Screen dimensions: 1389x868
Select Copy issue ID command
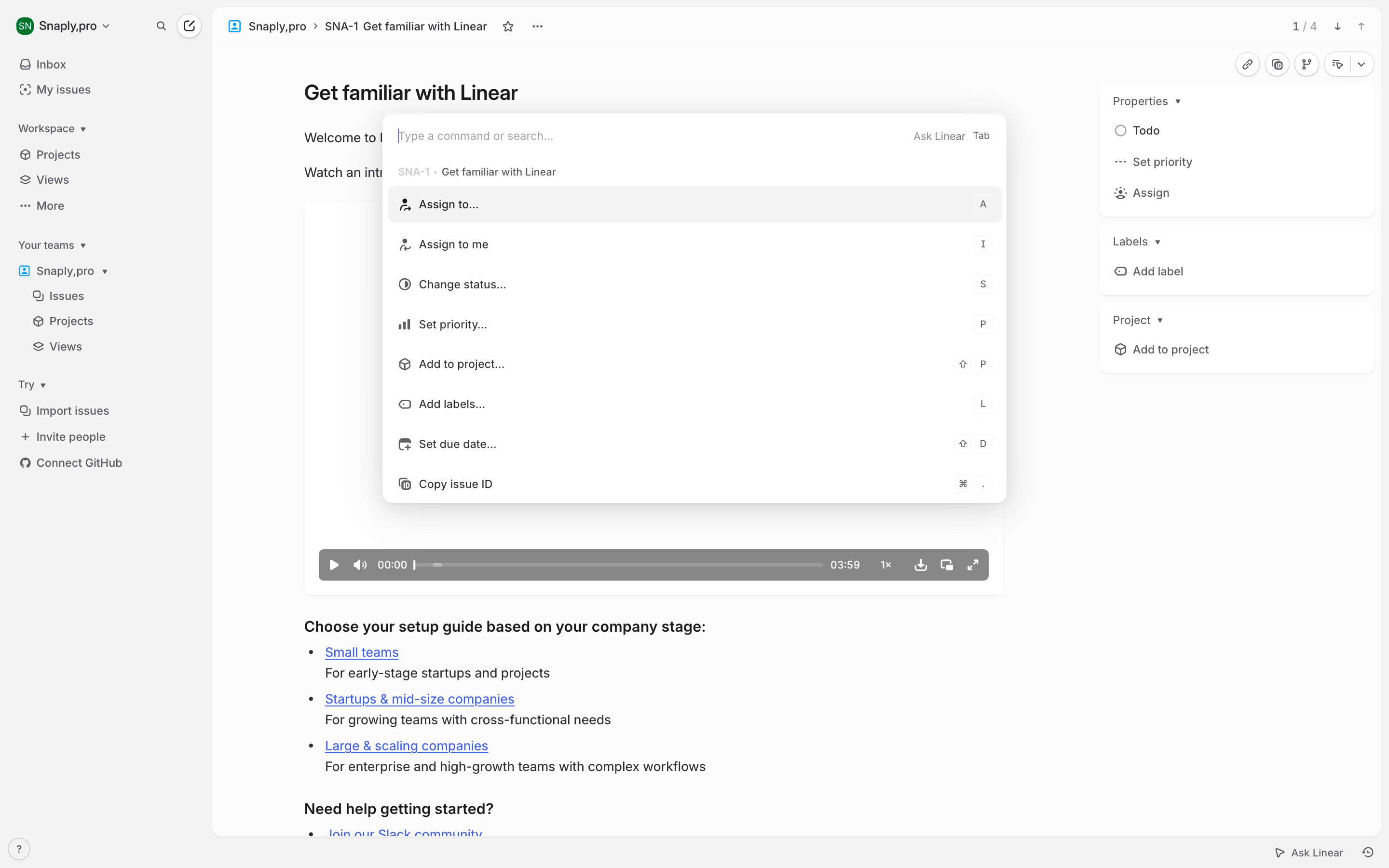click(694, 484)
